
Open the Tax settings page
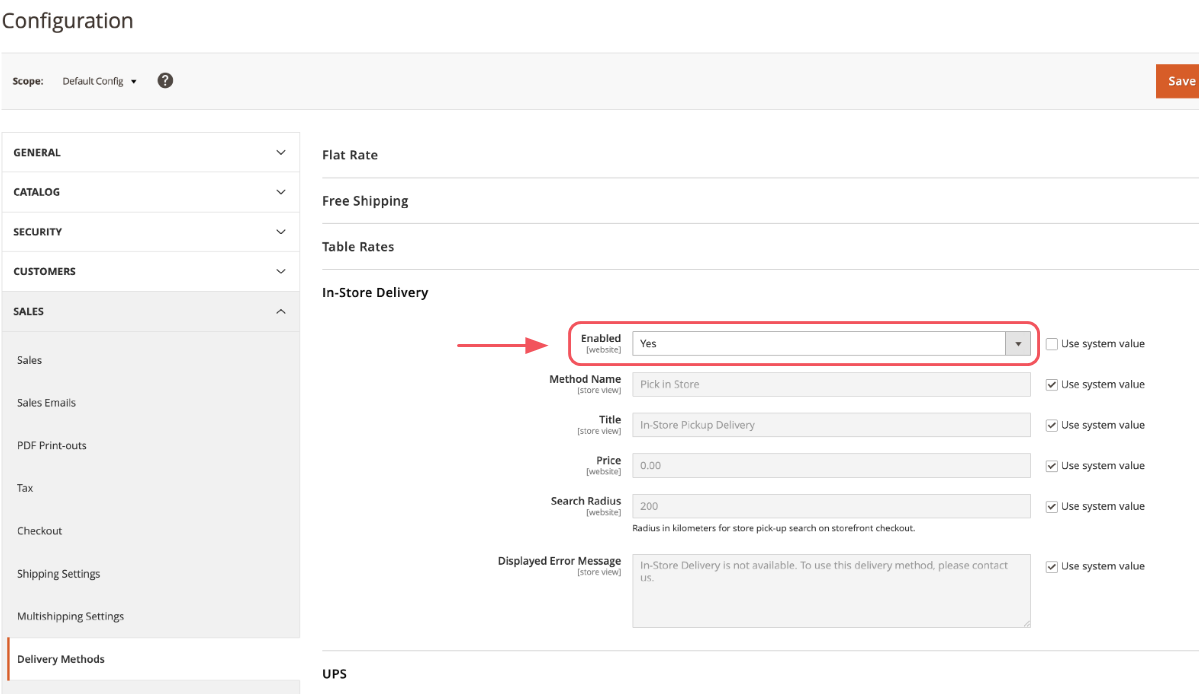click(x=24, y=488)
